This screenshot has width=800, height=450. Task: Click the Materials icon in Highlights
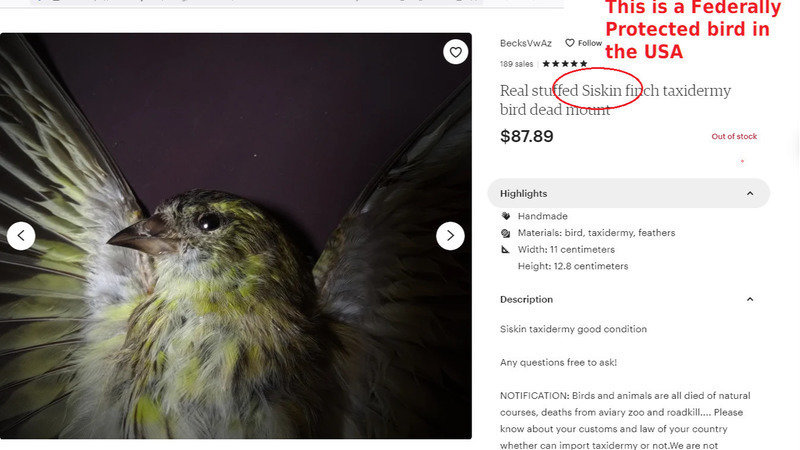(x=506, y=233)
